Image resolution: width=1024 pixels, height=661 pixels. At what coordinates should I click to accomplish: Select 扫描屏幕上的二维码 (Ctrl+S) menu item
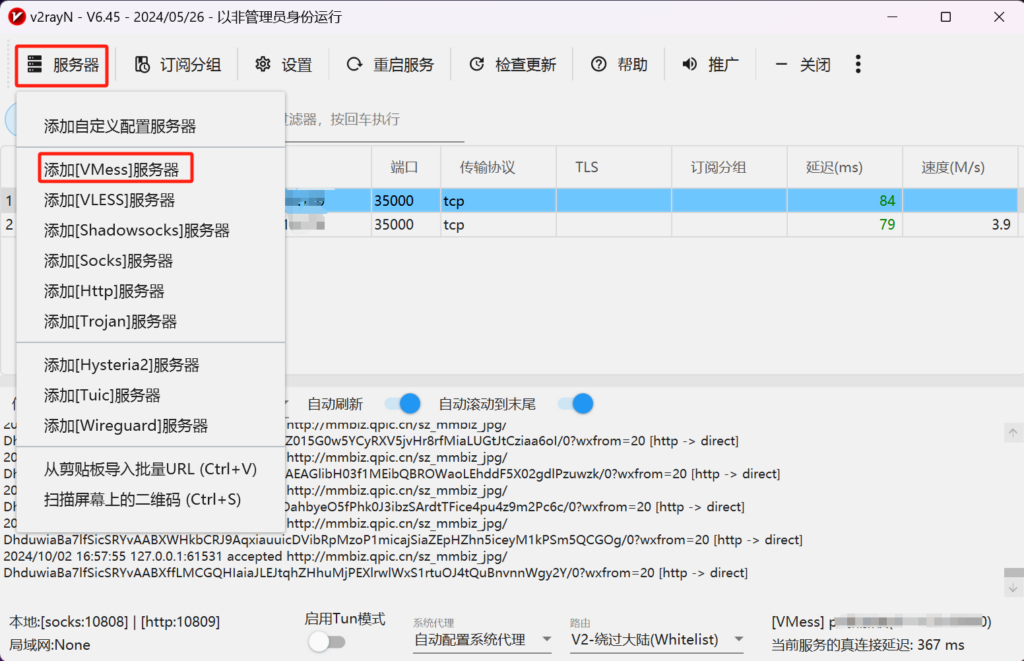tap(143, 499)
